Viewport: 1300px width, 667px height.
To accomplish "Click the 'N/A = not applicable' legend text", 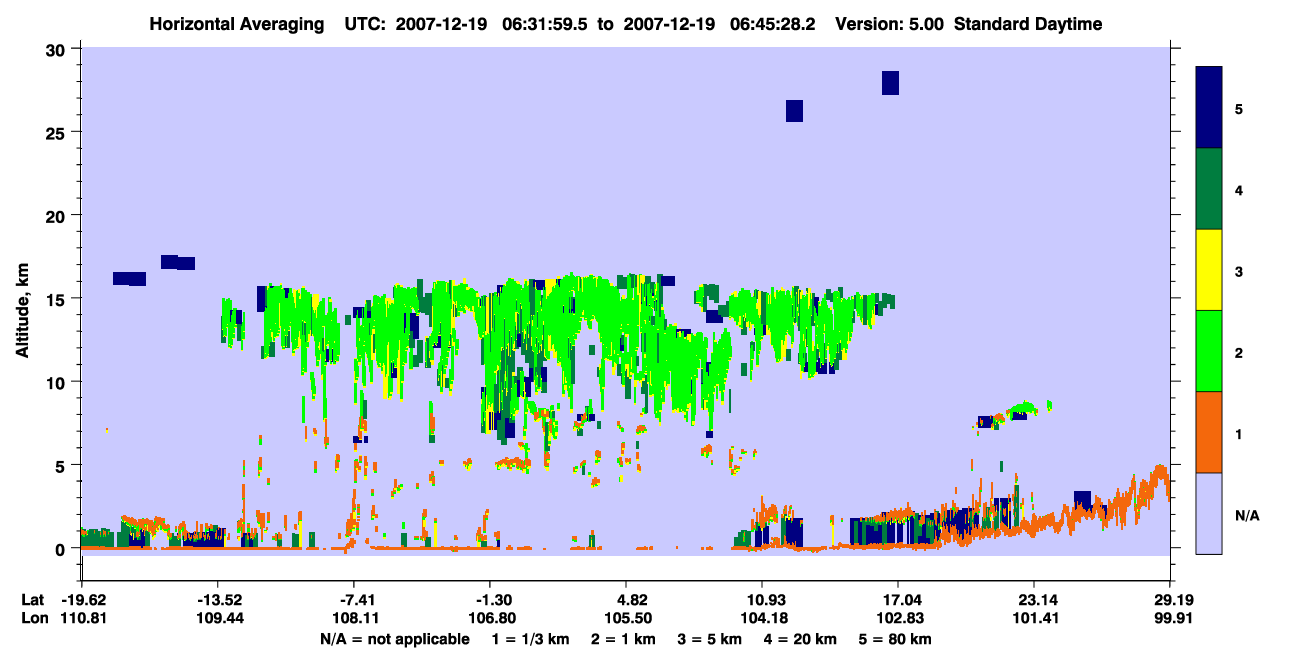I will [394, 639].
